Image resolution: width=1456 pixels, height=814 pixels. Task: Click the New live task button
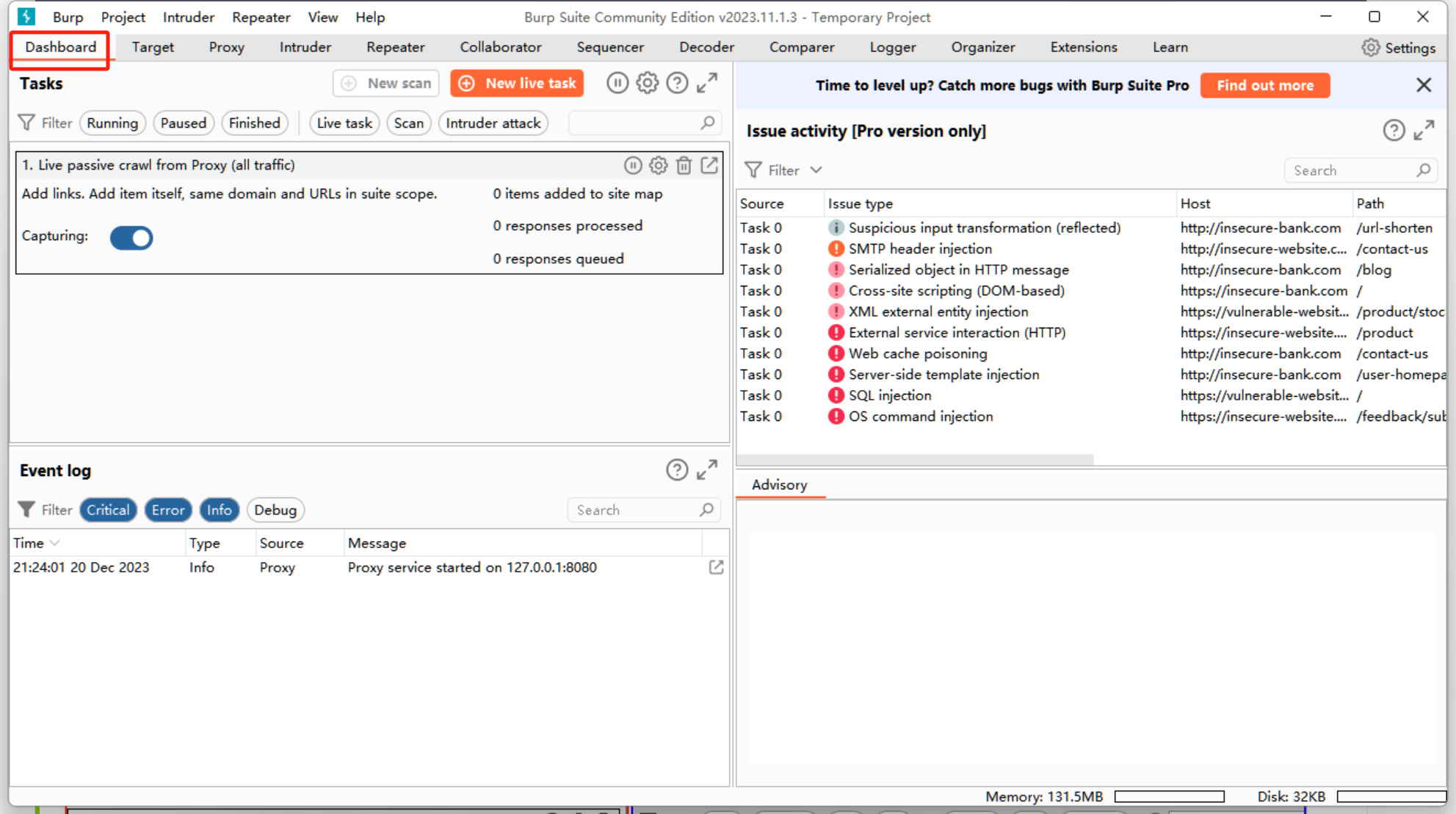[517, 83]
